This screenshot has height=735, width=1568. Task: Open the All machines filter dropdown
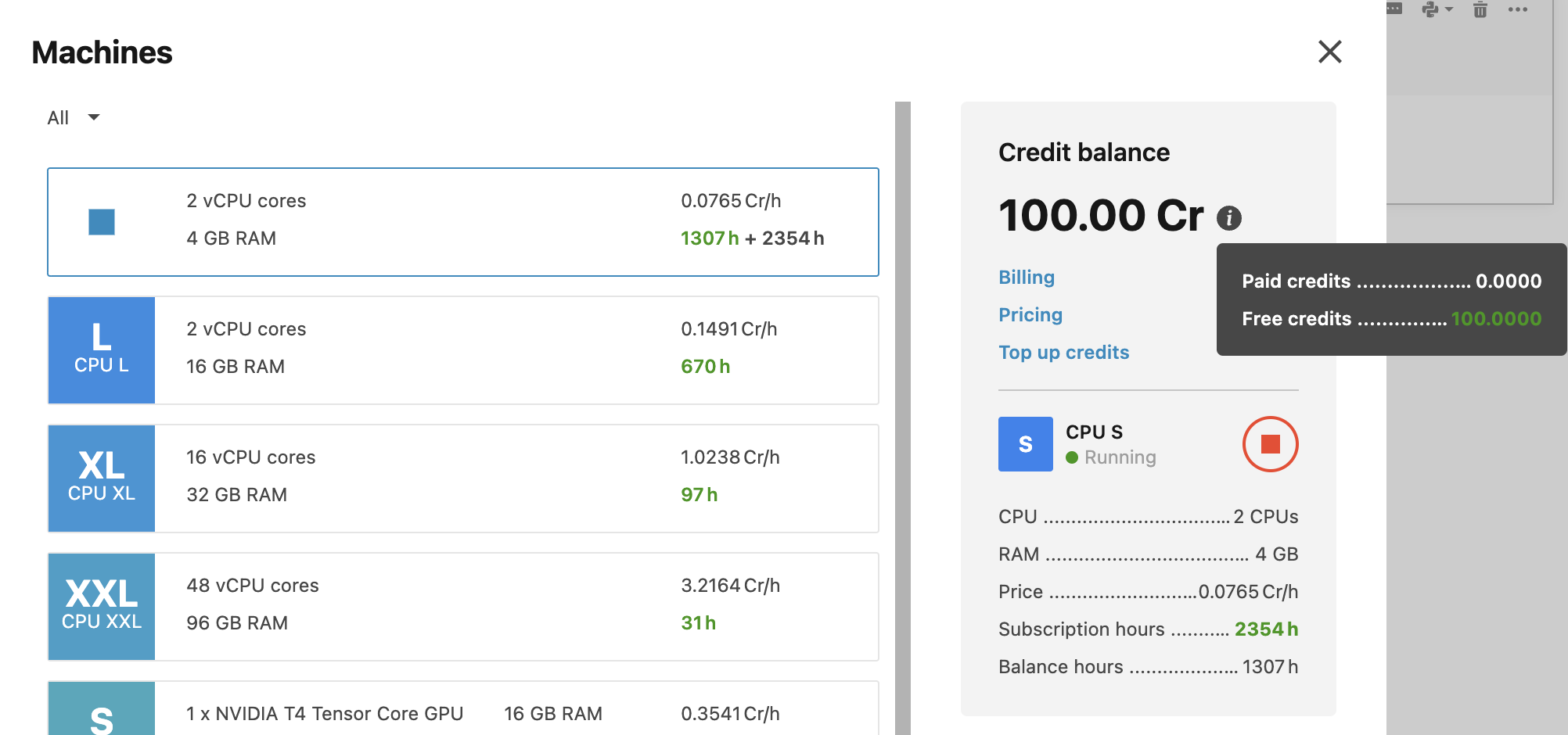74,117
